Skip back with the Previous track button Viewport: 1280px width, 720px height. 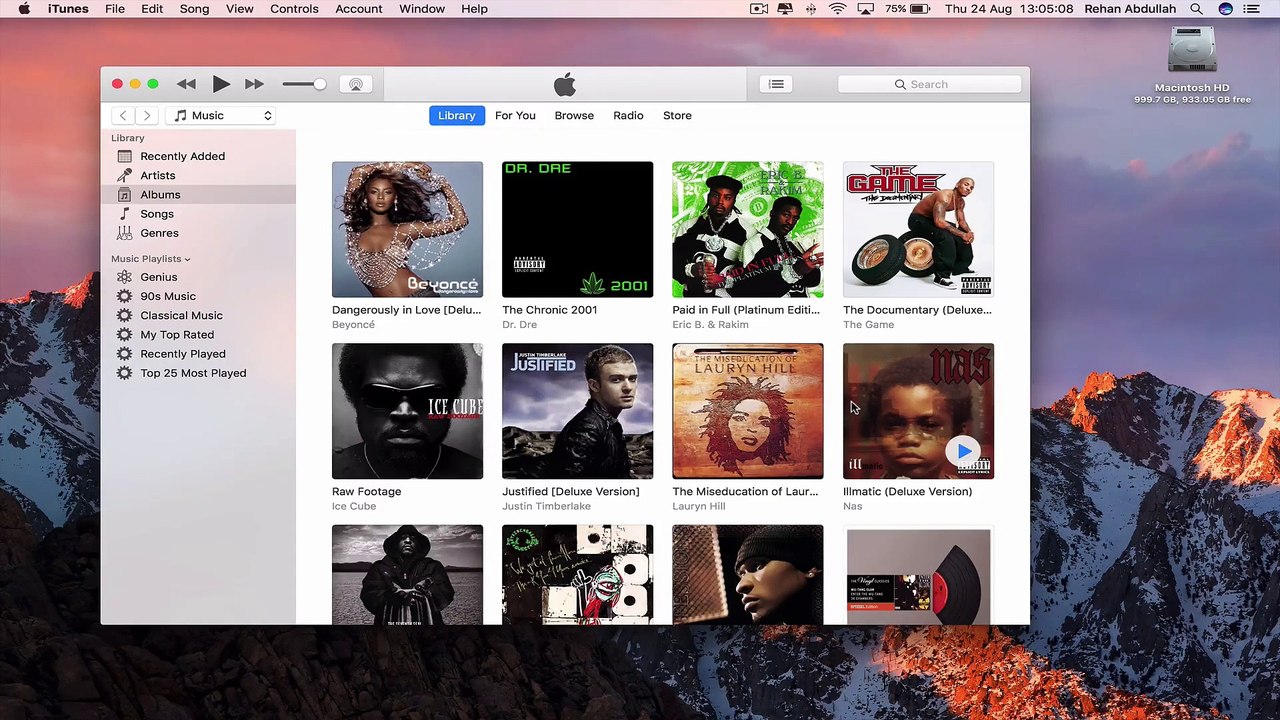pyautogui.click(x=186, y=85)
